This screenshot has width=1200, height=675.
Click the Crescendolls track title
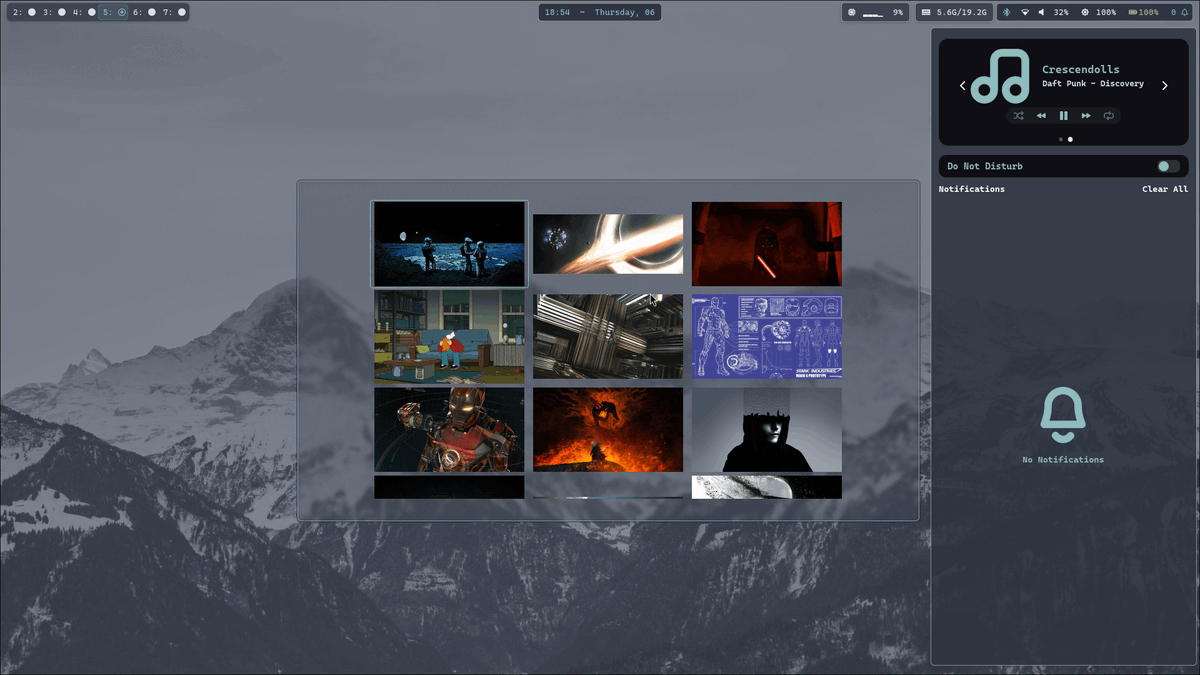coord(1081,69)
